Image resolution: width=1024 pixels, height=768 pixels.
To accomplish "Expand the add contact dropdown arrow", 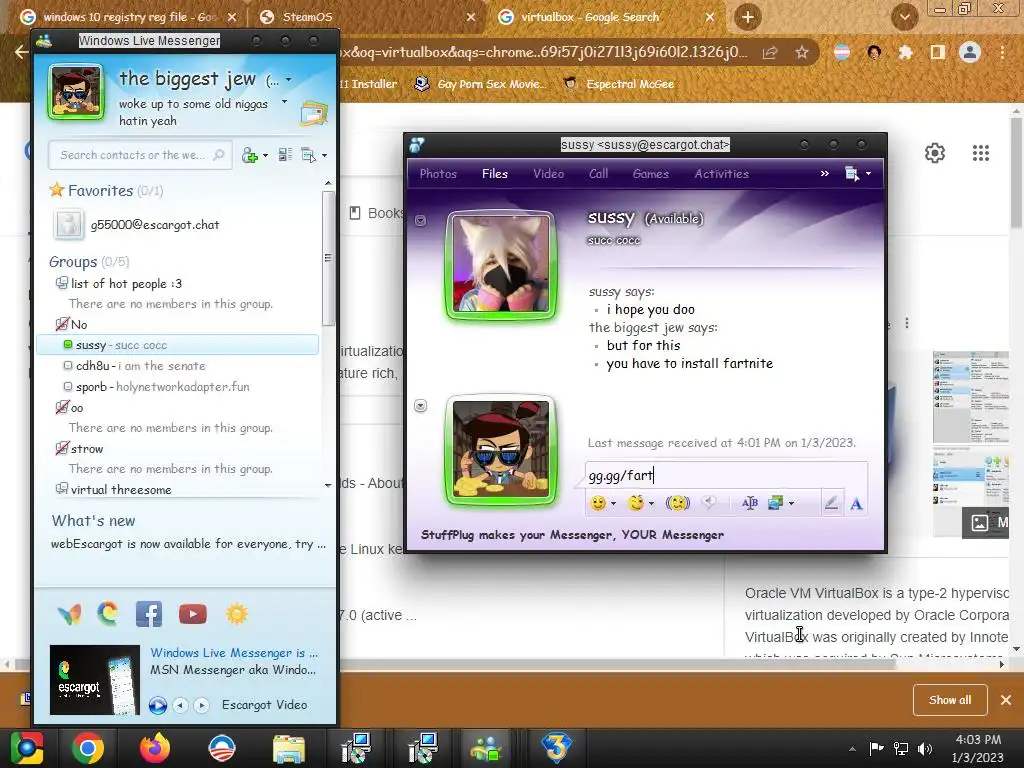I will coord(265,155).
